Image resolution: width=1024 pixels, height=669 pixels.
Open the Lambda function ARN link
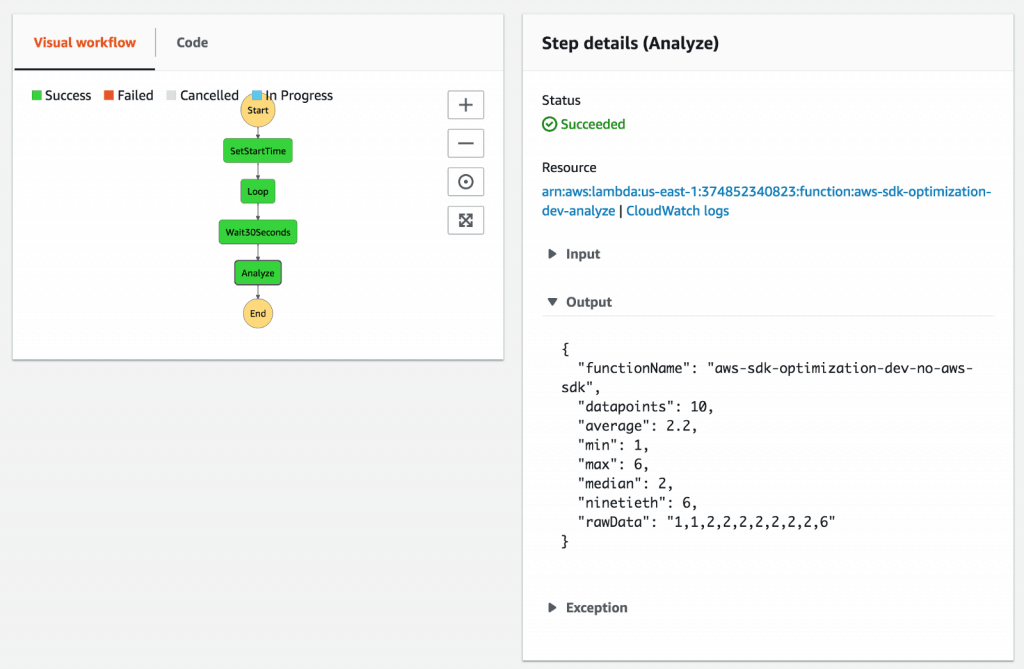coord(765,192)
